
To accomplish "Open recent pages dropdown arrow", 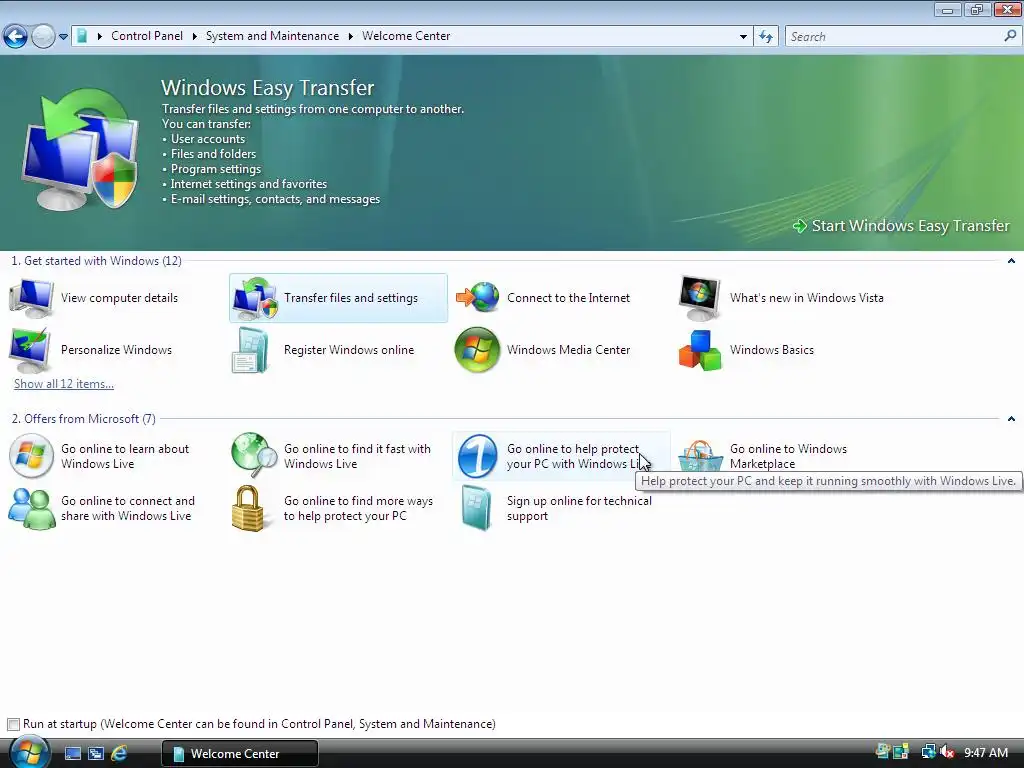I will pos(63,37).
